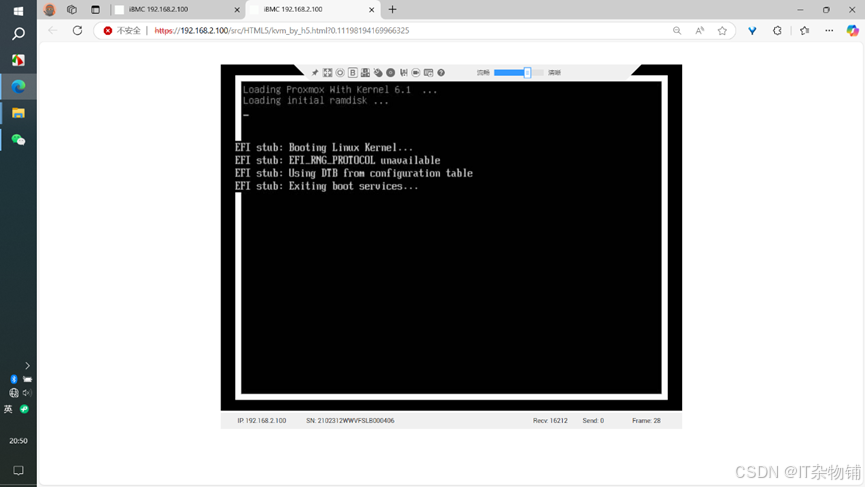The image size is (865, 487).
Task: Open the power control circle icon
Action: (x=340, y=73)
